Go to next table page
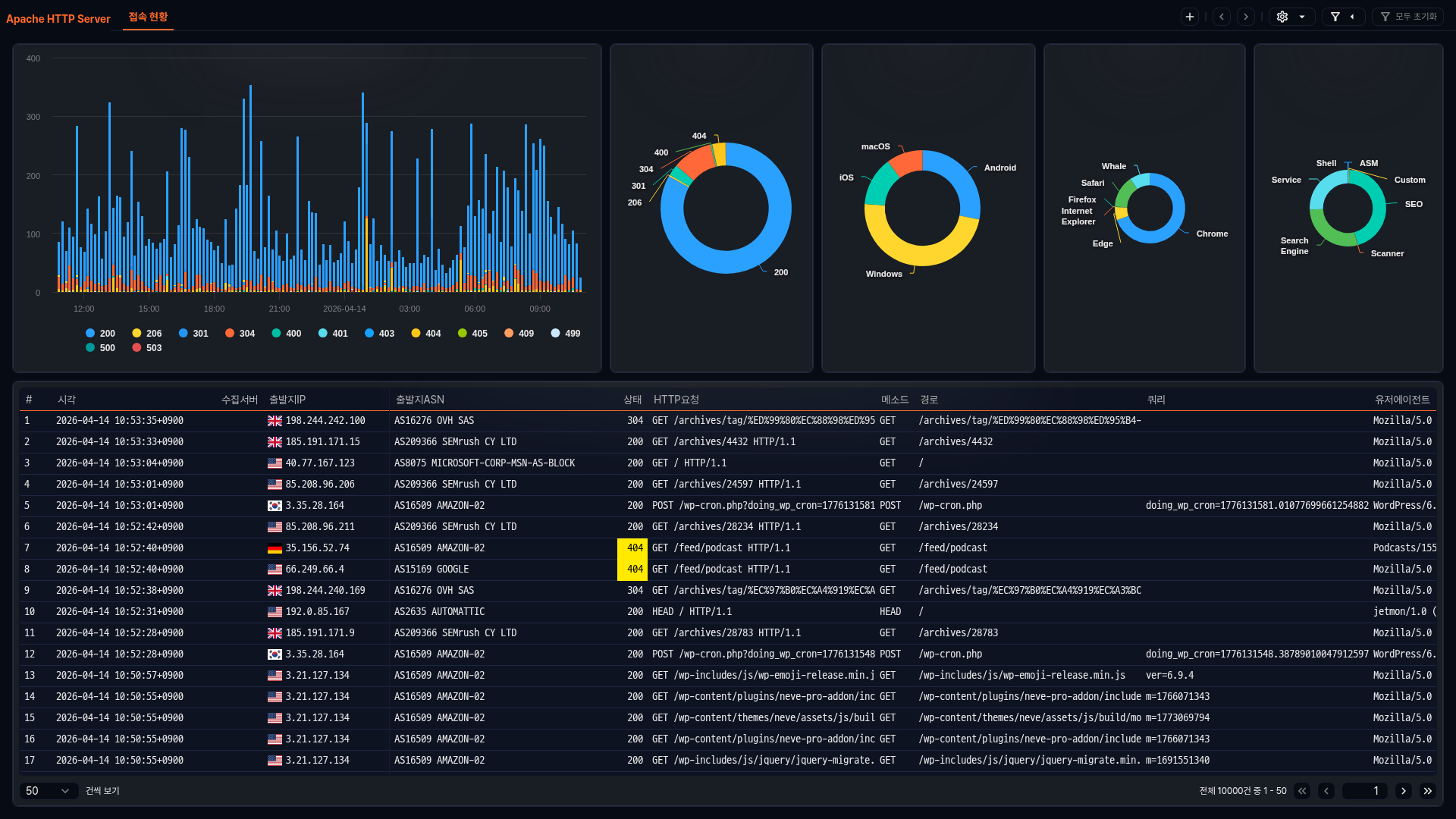Image resolution: width=1456 pixels, height=819 pixels. pyautogui.click(x=1404, y=791)
